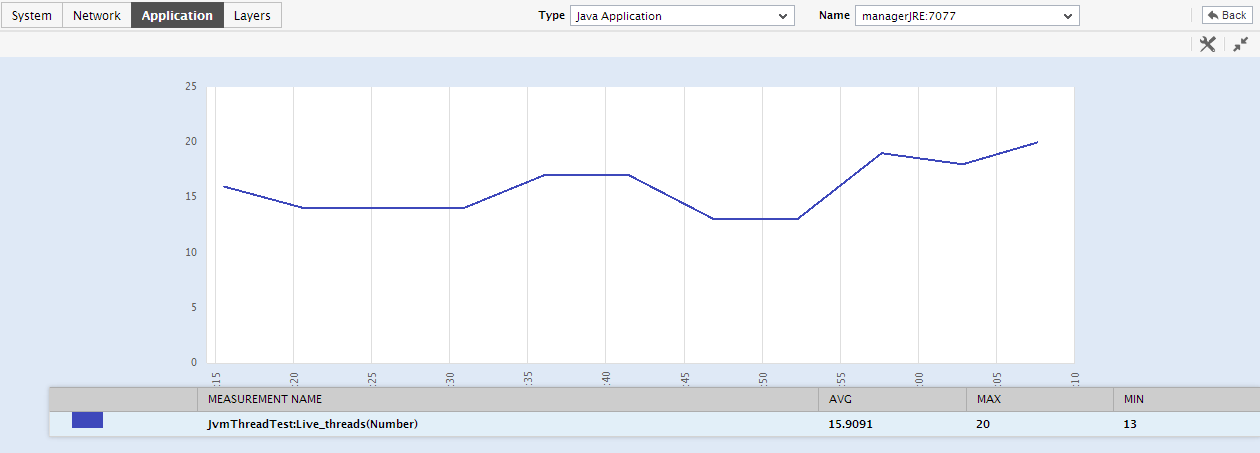Click the average value 15.9091
This screenshot has height=453, width=1260.
[849, 424]
